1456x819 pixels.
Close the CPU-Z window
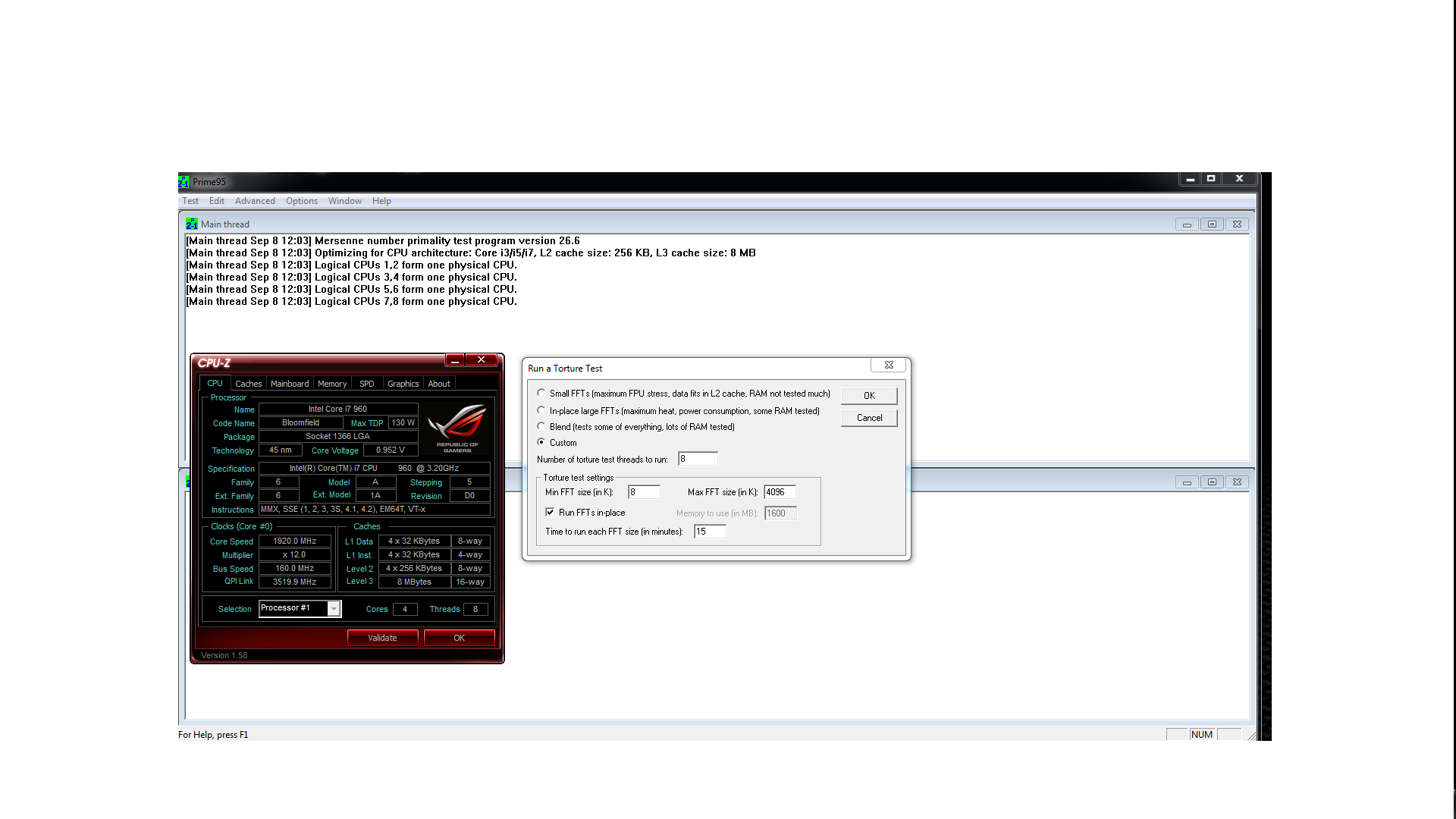point(482,360)
